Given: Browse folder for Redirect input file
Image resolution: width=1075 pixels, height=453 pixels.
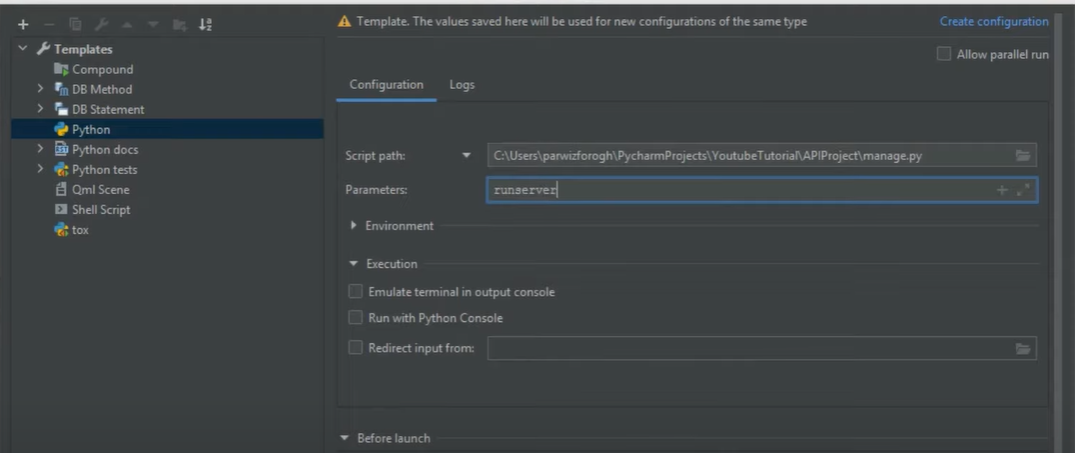Looking at the screenshot, I should pos(1023,349).
